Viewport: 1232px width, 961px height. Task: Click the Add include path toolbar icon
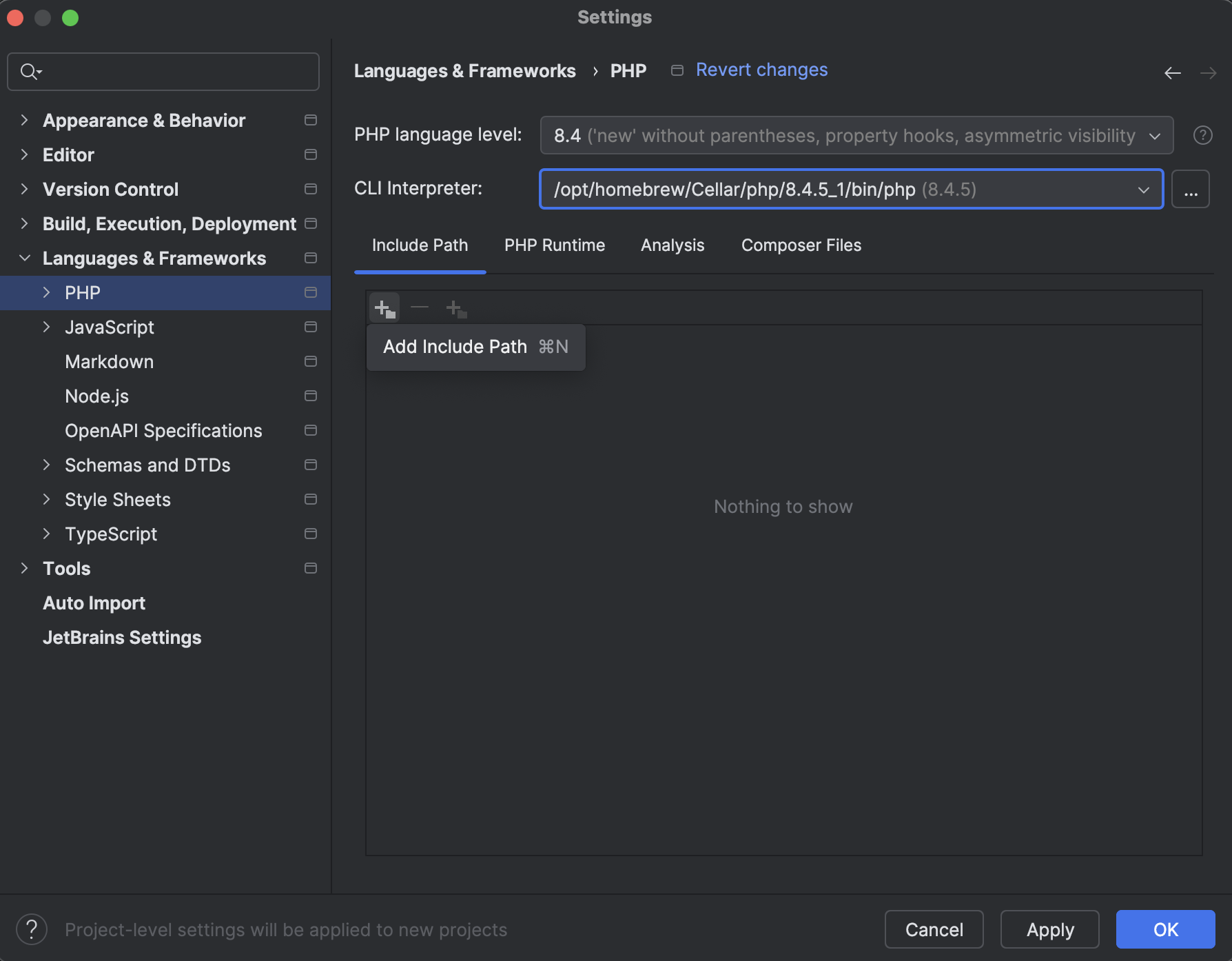click(x=384, y=308)
